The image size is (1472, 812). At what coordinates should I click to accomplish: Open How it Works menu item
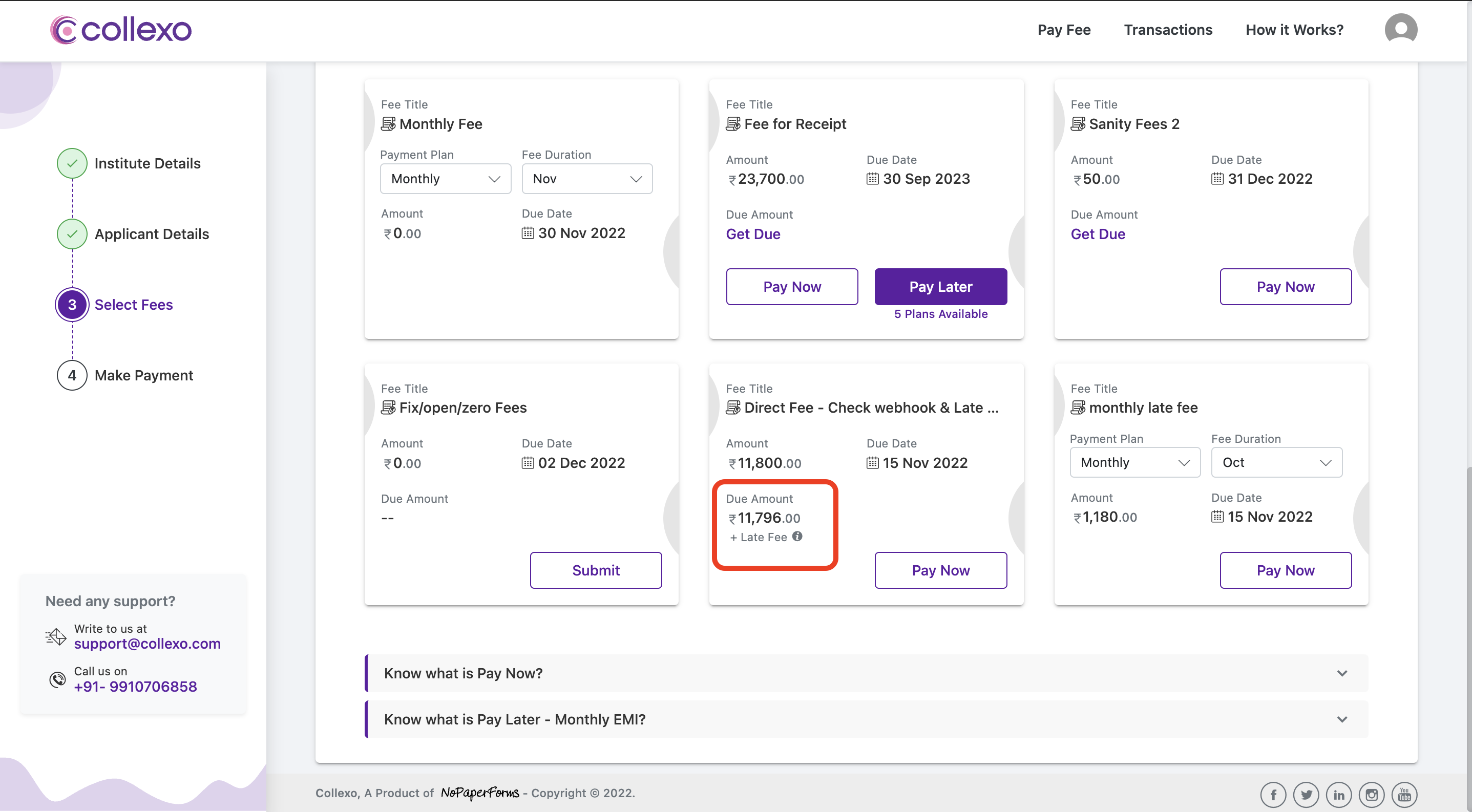click(1294, 30)
